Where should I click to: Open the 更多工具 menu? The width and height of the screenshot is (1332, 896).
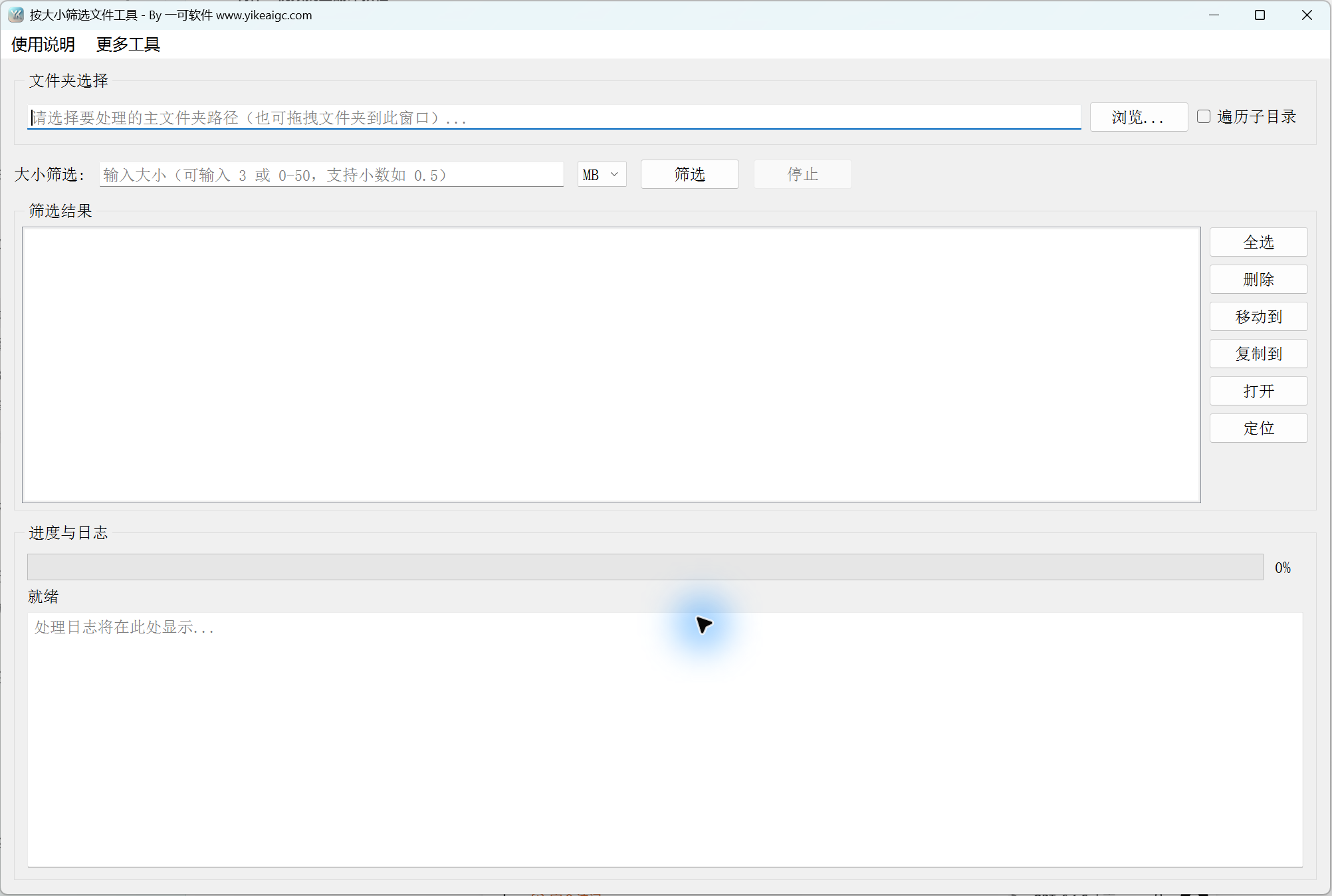128,45
